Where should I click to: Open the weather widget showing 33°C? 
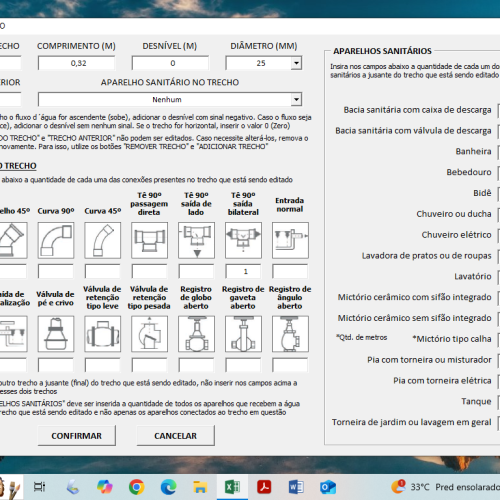pos(445,487)
